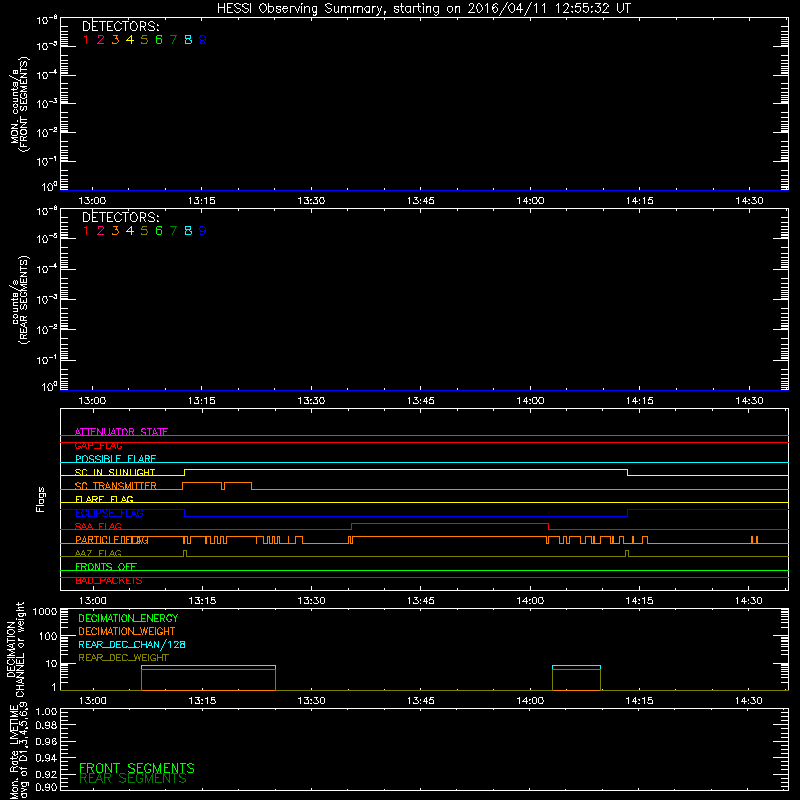Click the 0.94 tick label on livetime axis
800x800 pixels.
coord(46,757)
